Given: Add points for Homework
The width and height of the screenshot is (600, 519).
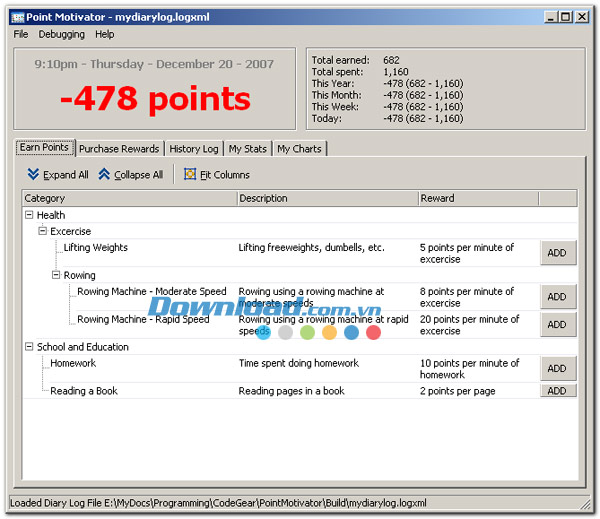Looking at the screenshot, I should (x=558, y=369).
